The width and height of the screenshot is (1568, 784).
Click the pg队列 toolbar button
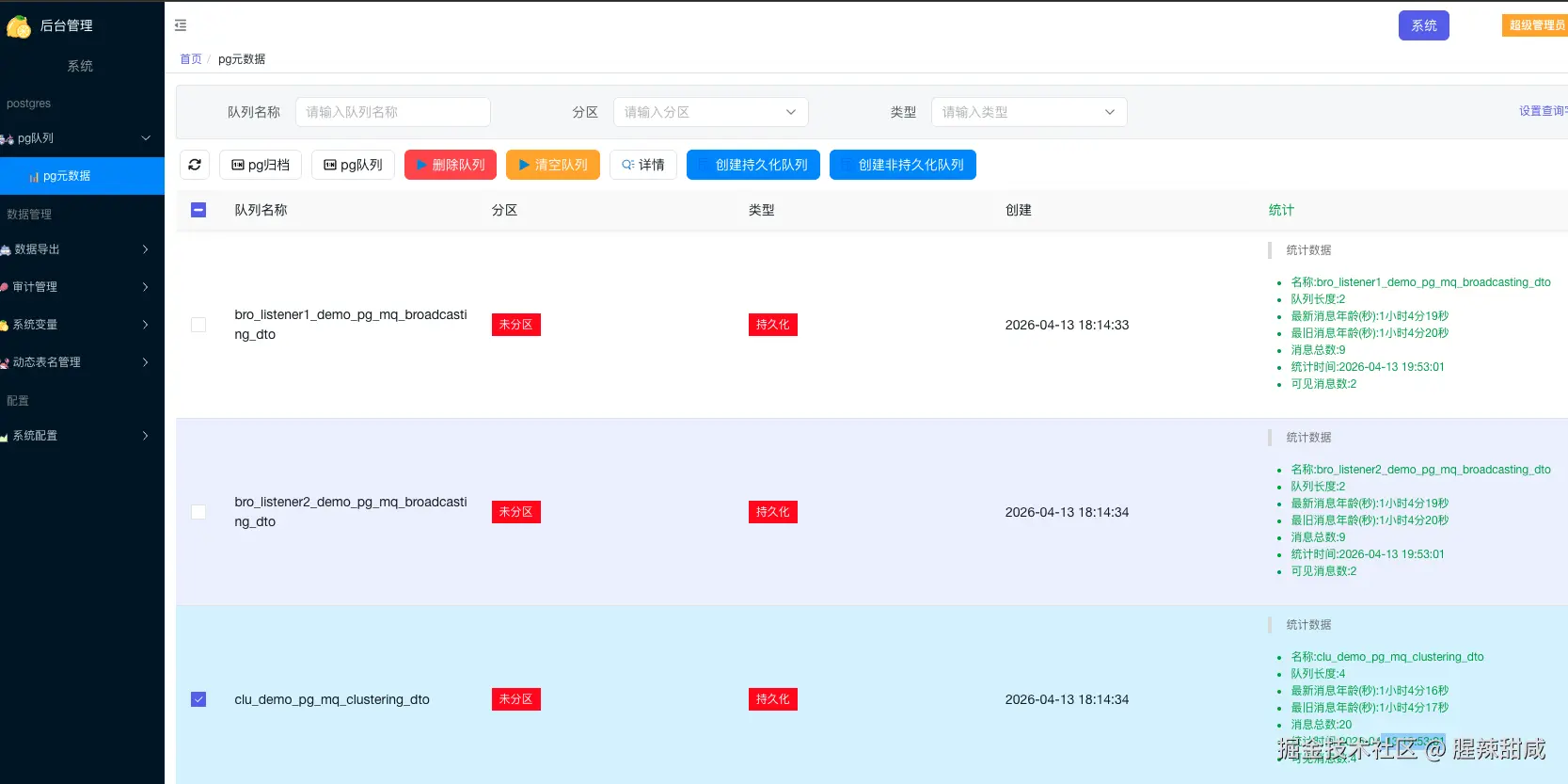tap(353, 165)
